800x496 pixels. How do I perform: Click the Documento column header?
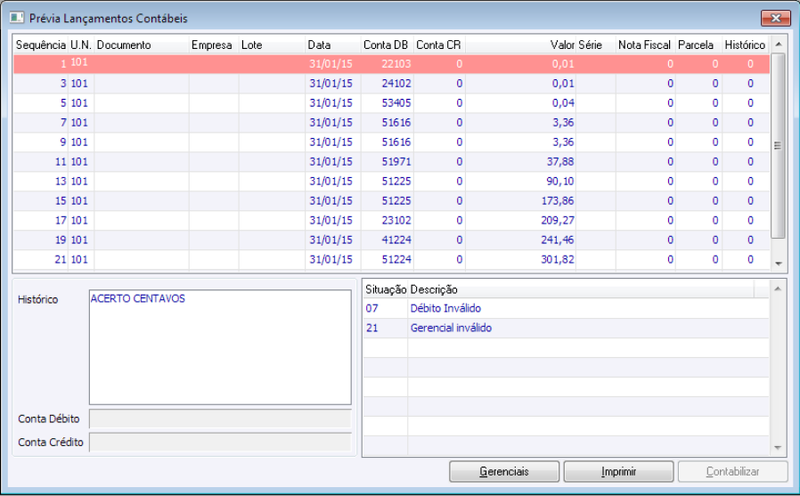142,45
